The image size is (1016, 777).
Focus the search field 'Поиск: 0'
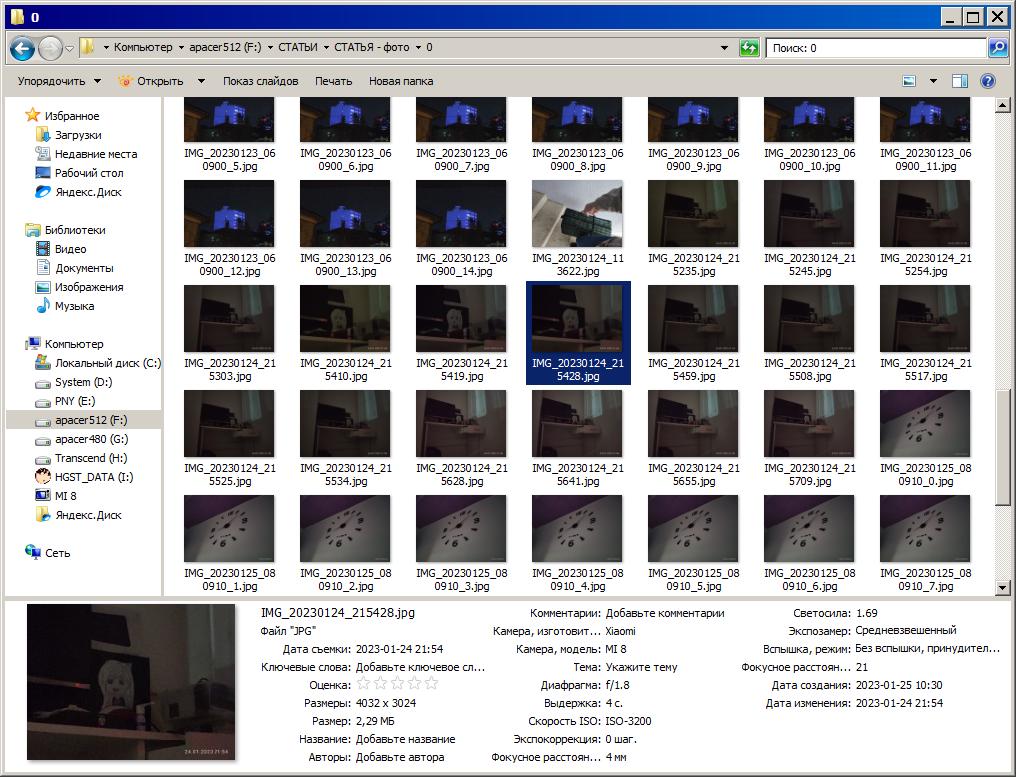pos(876,48)
